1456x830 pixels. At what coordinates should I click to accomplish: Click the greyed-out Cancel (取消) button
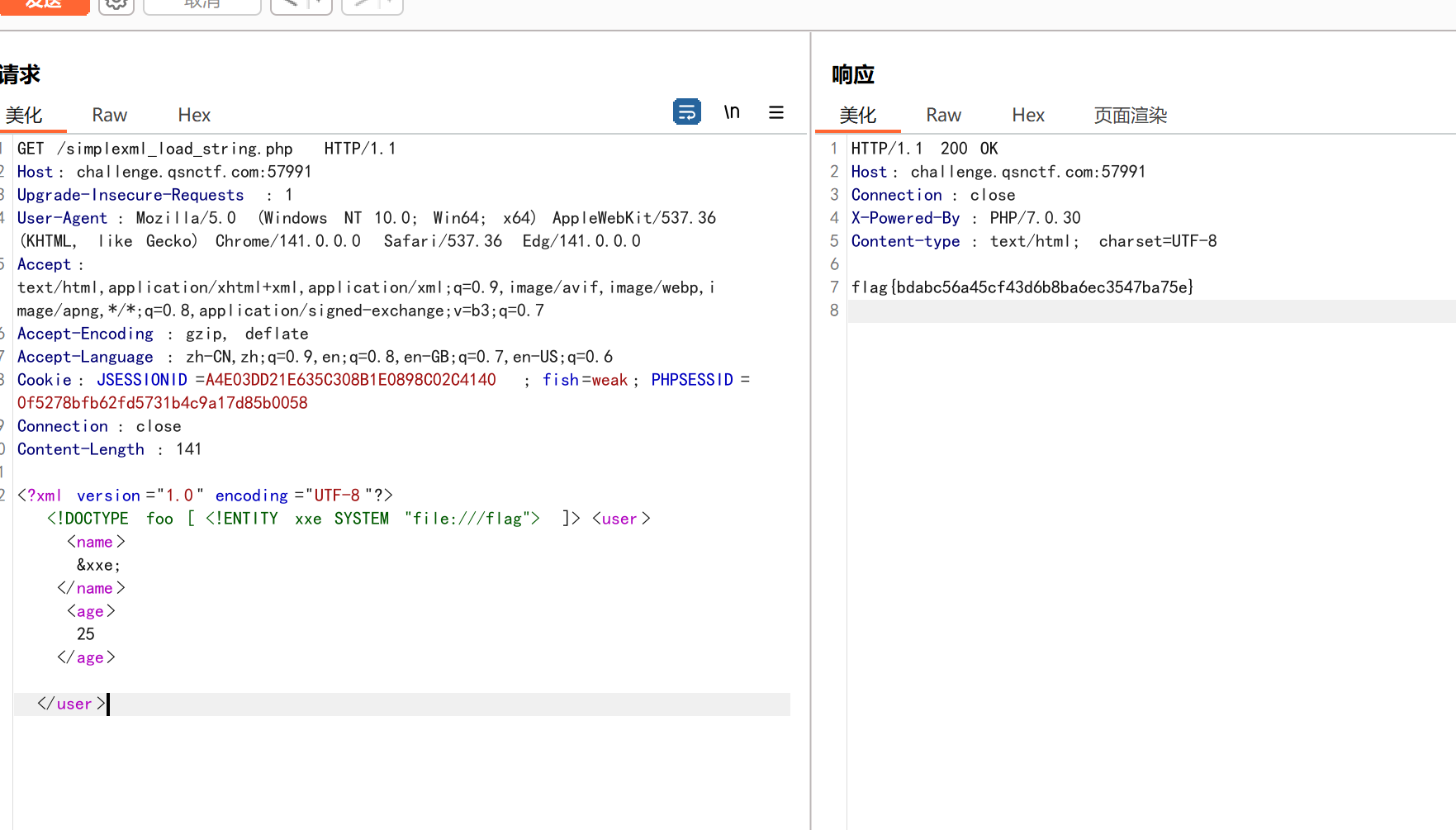pos(202,5)
